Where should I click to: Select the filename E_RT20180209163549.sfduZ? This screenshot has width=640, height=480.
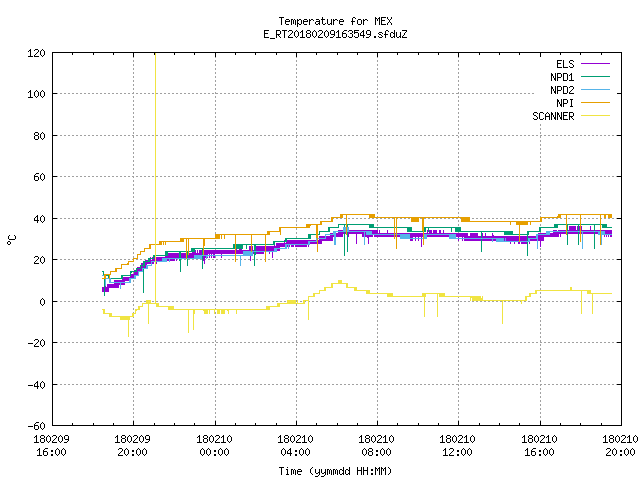pos(335,34)
